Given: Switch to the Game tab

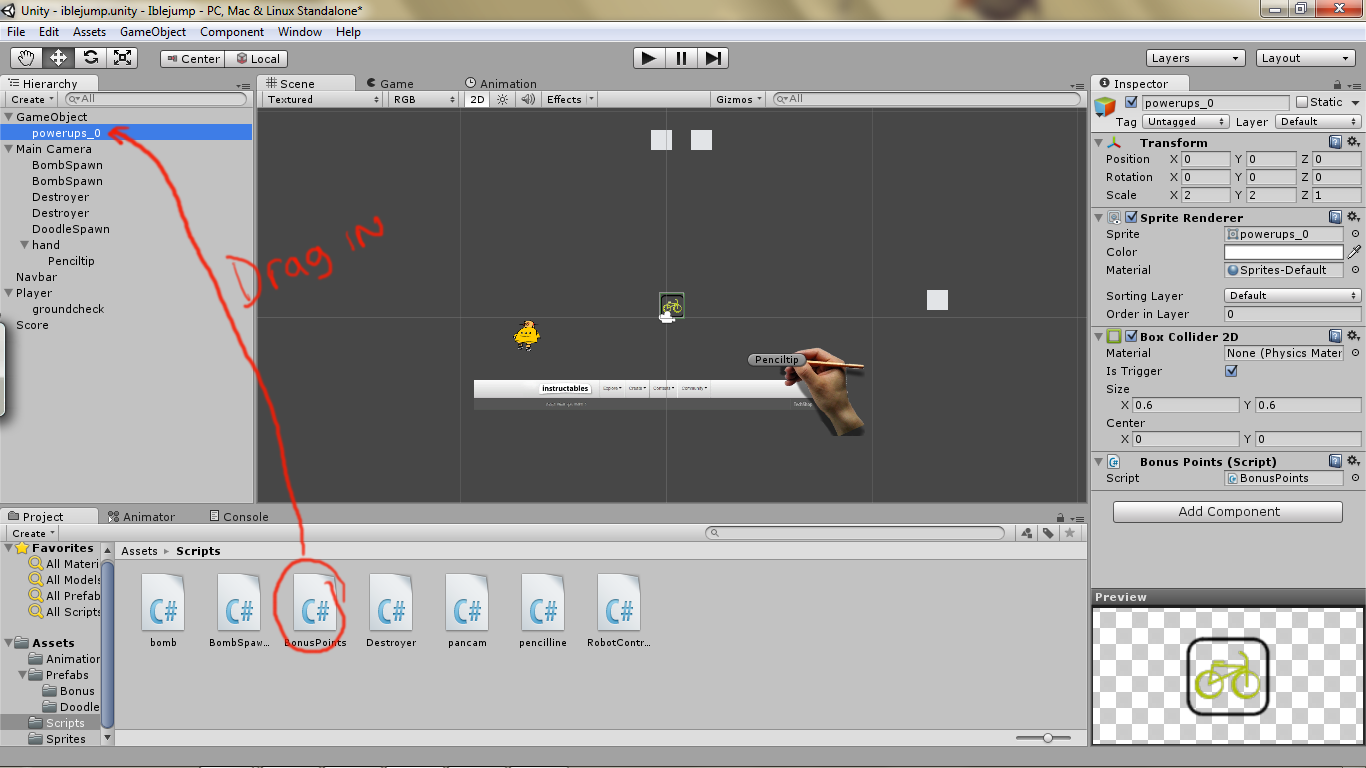Looking at the screenshot, I should pyautogui.click(x=389, y=84).
